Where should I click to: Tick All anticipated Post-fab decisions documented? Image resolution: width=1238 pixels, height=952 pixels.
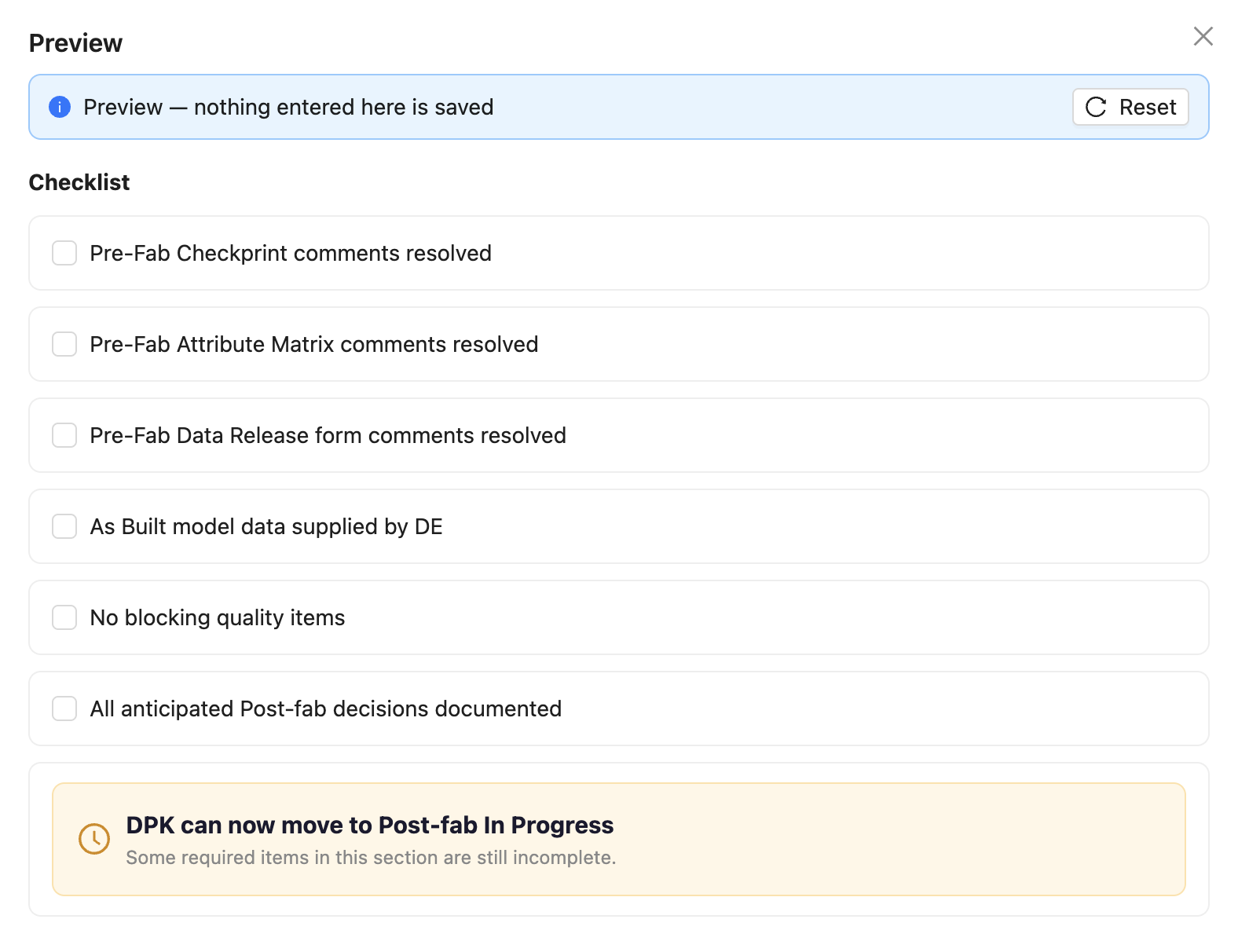coord(64,709)
